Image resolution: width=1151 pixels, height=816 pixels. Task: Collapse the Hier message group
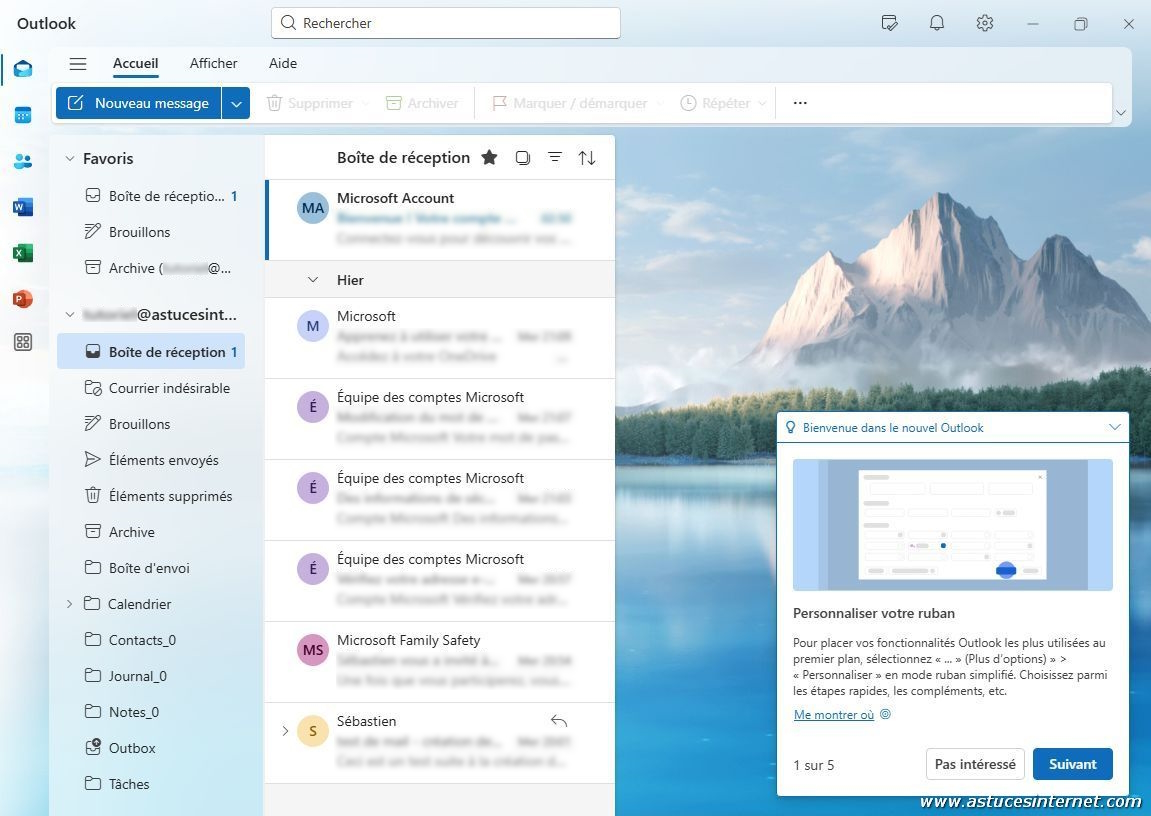point(313,280)
